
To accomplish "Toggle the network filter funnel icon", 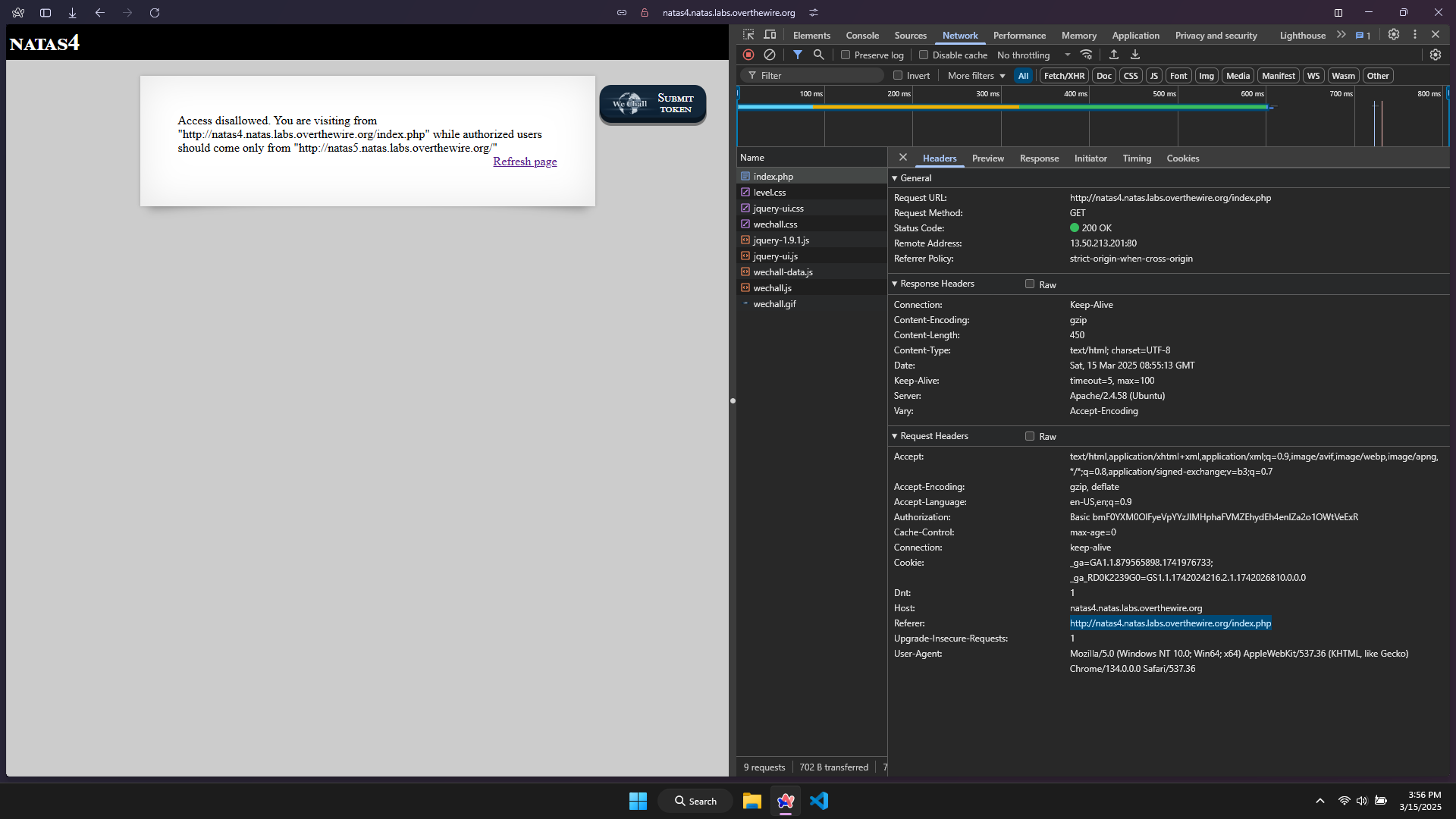I will point(798,55).
